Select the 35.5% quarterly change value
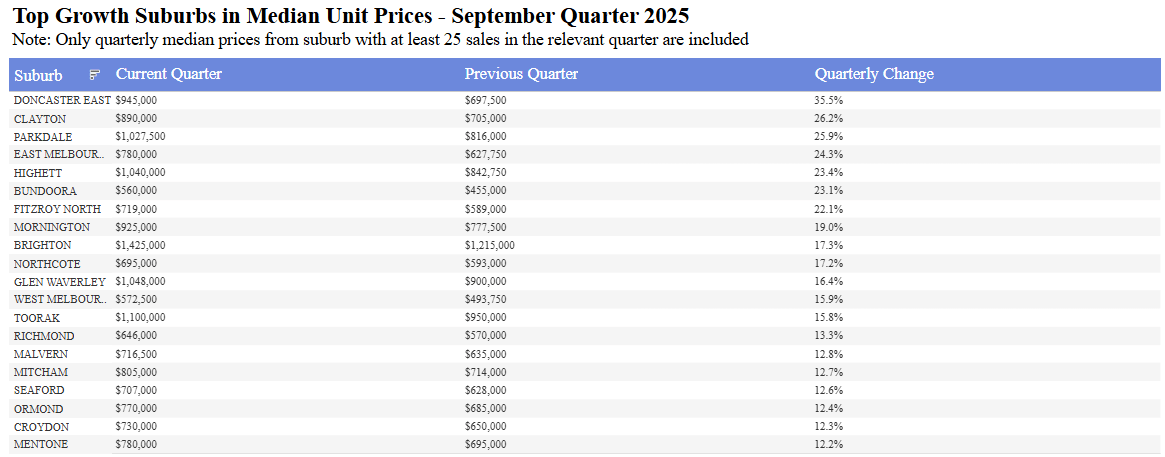 tap(828, 100)
